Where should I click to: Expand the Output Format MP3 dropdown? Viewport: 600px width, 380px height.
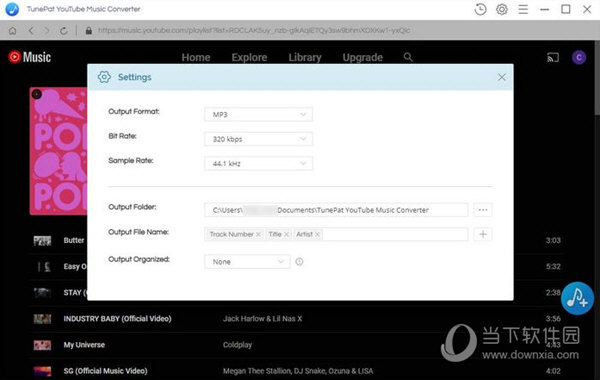click(258, 114)
